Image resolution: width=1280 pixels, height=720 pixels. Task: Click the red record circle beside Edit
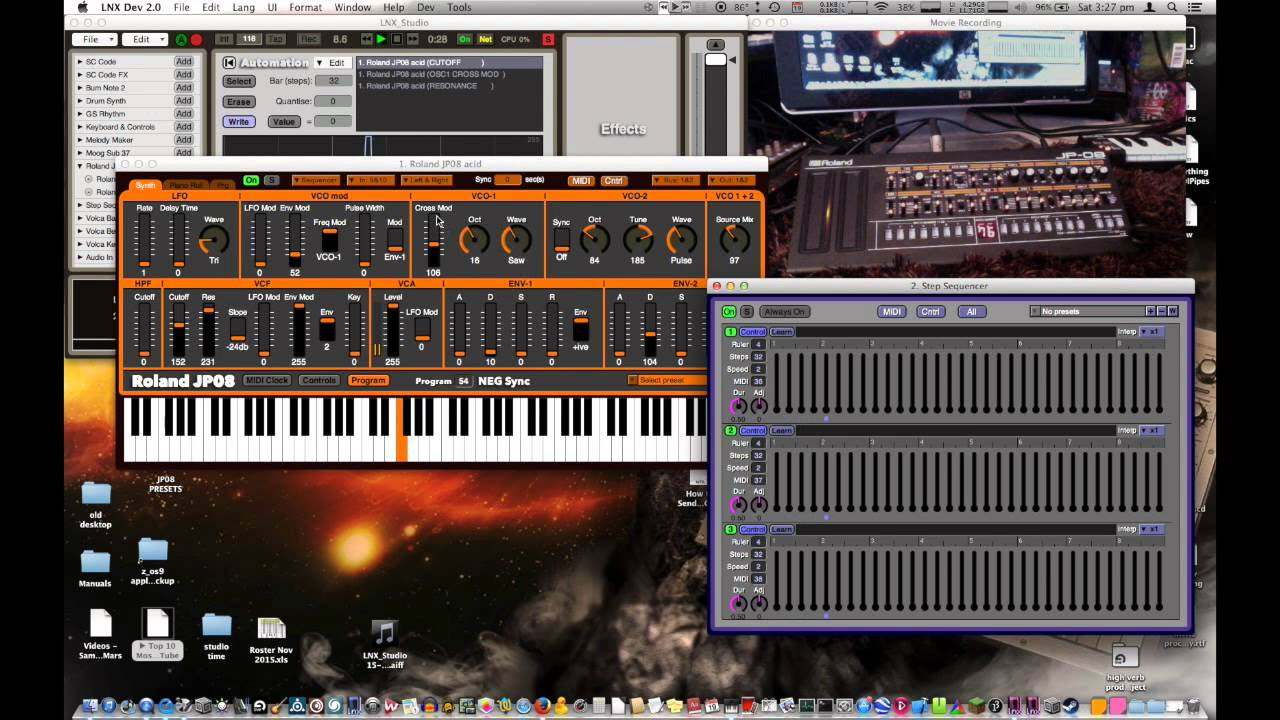(x=196, y=40)
